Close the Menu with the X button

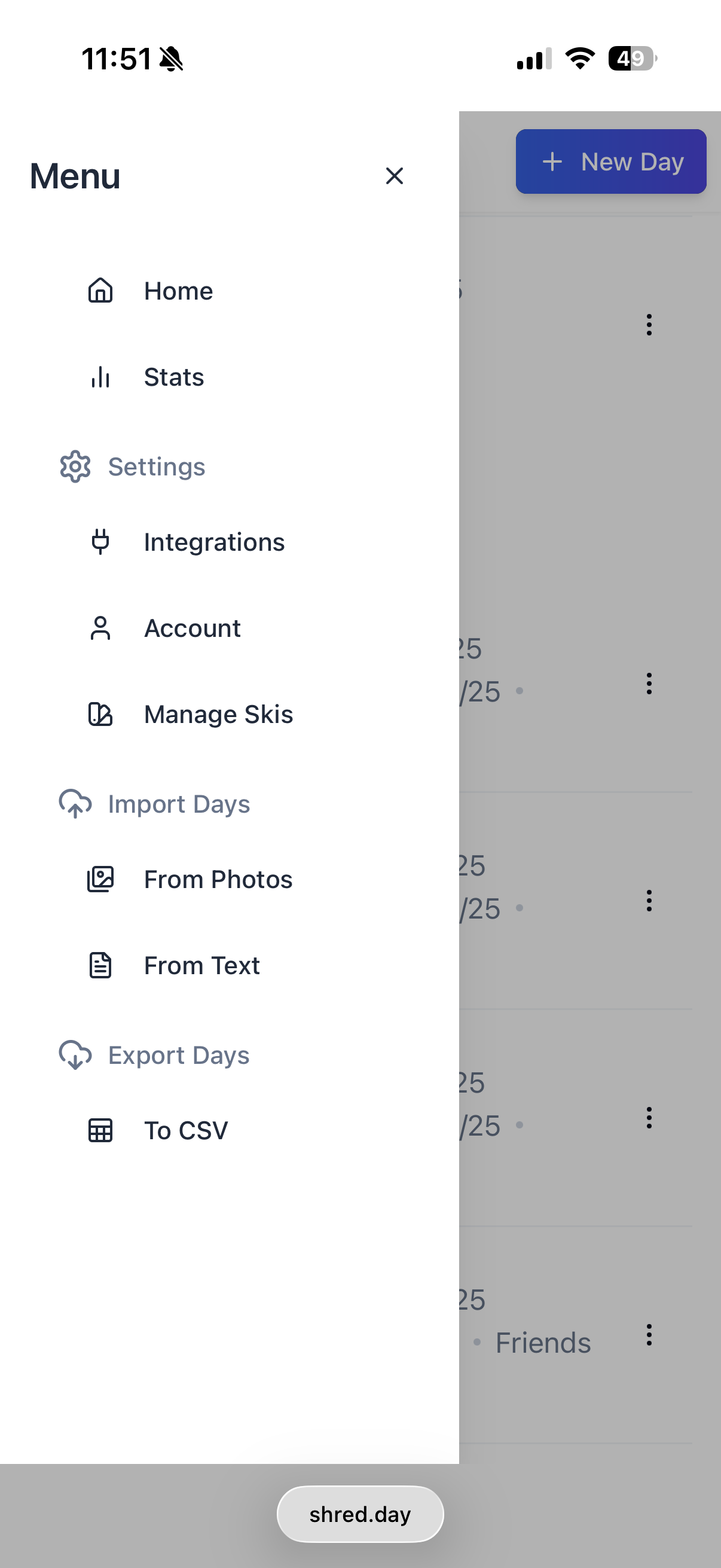pos(394,176)
